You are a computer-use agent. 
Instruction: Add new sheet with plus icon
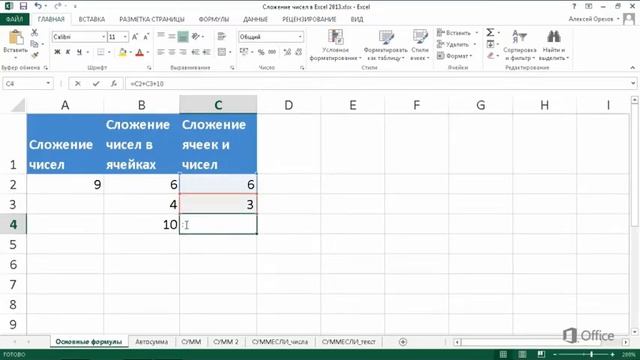(x=403, y=342)
